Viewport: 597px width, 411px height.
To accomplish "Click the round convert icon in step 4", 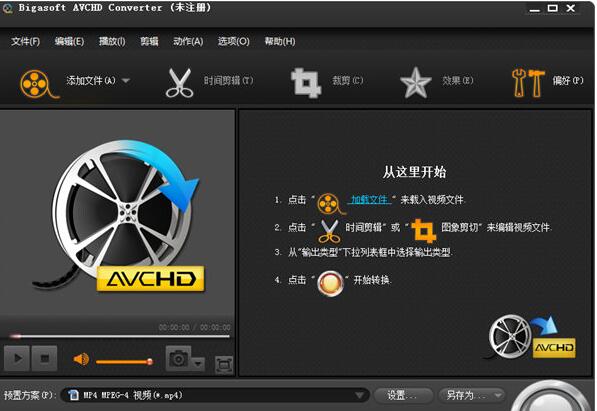I will tap(330, 283).
